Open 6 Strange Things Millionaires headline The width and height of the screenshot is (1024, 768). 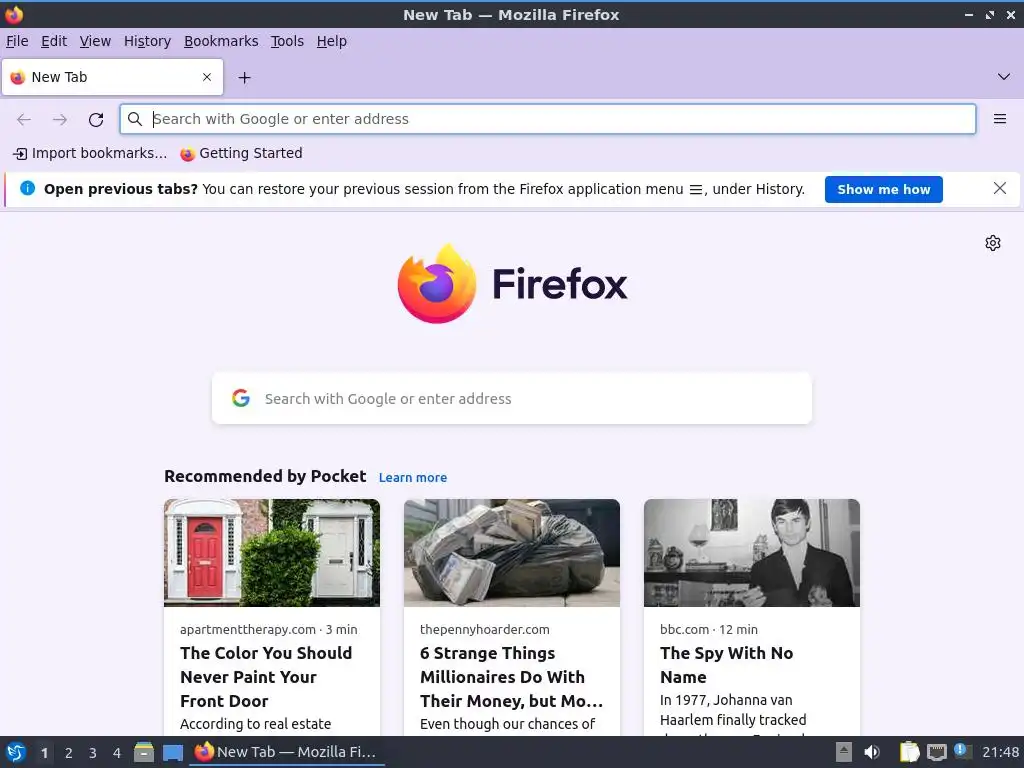click(x=511, y=677)
